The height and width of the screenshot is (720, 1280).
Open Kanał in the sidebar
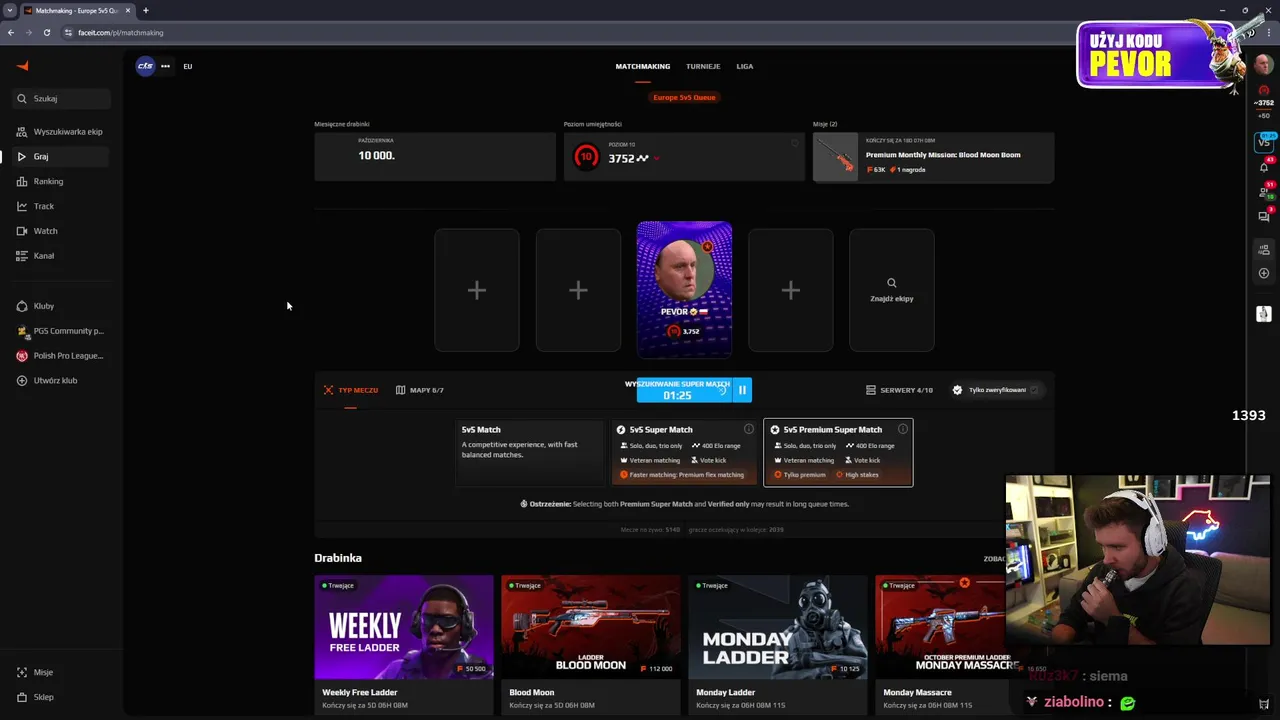62,256
